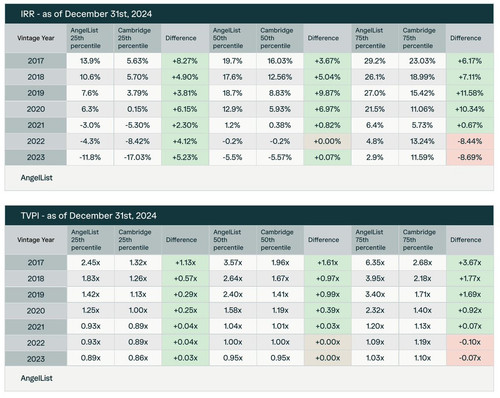Select the Vintage Year header in TVPI table
This screenshot has width=500, height=398.
click(36, 240)
